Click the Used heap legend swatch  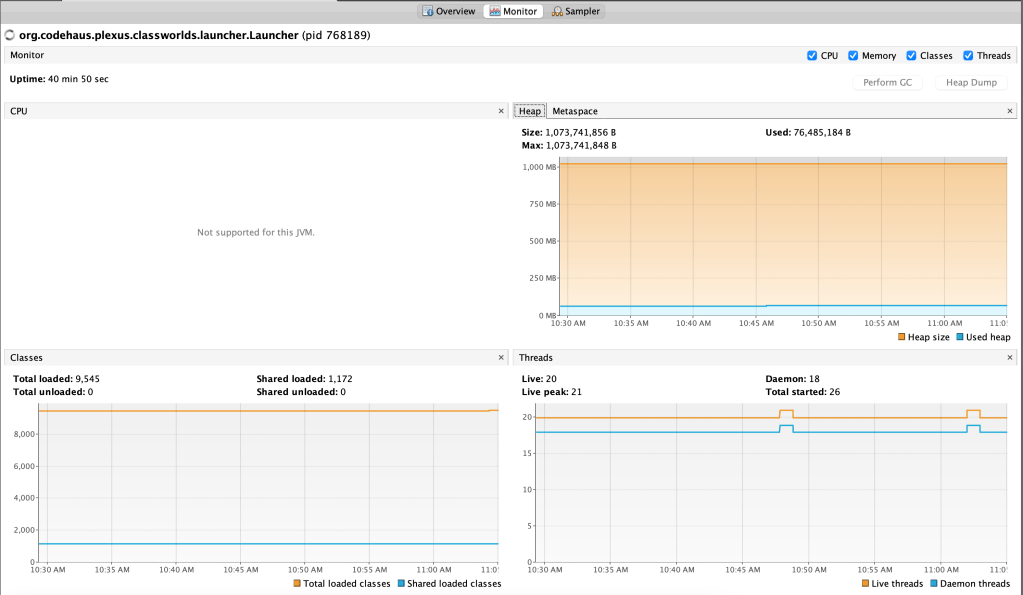coord(959,337)
